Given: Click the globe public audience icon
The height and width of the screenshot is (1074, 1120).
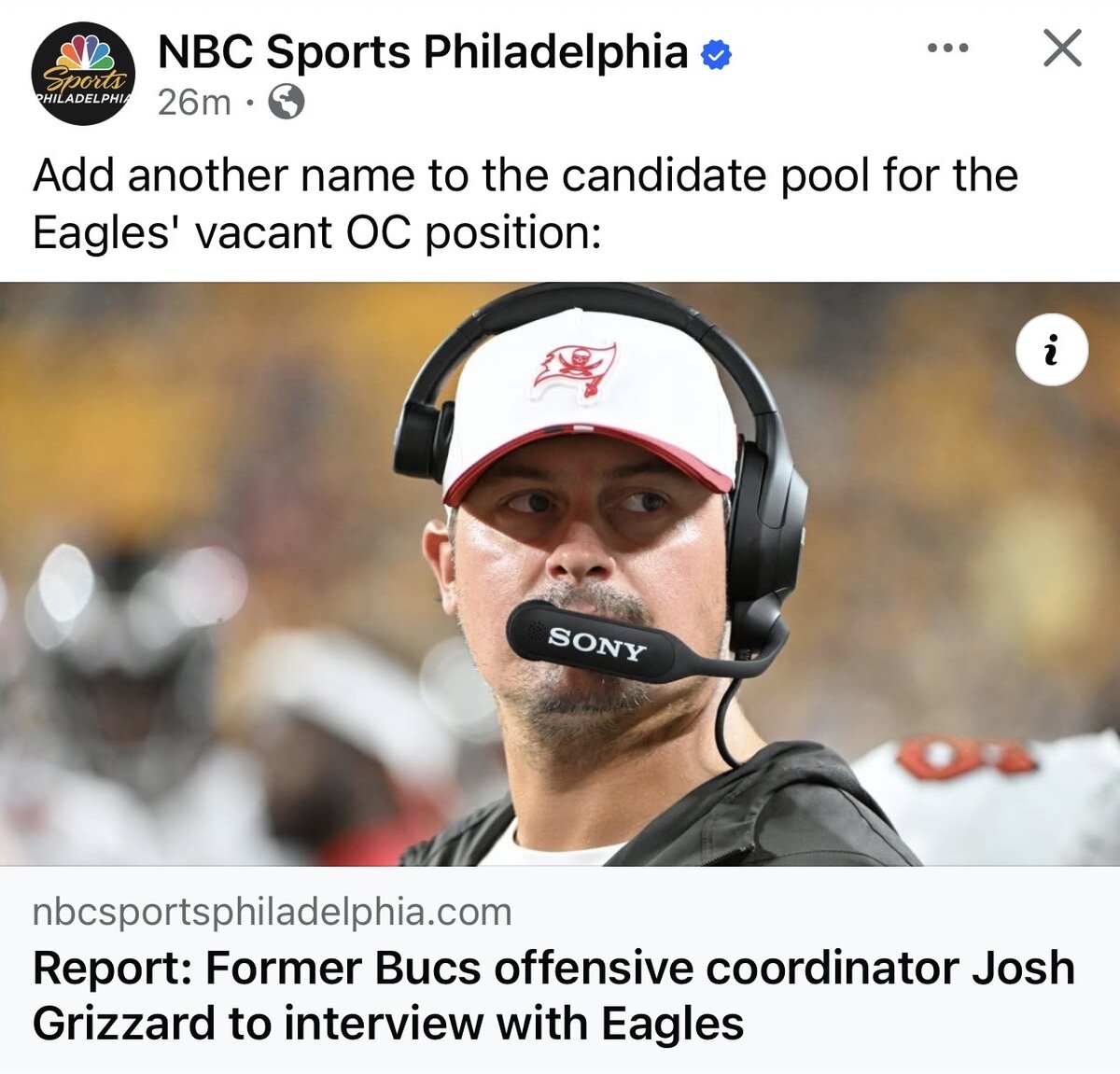Looking at the screenshot, I should (287, 102).
